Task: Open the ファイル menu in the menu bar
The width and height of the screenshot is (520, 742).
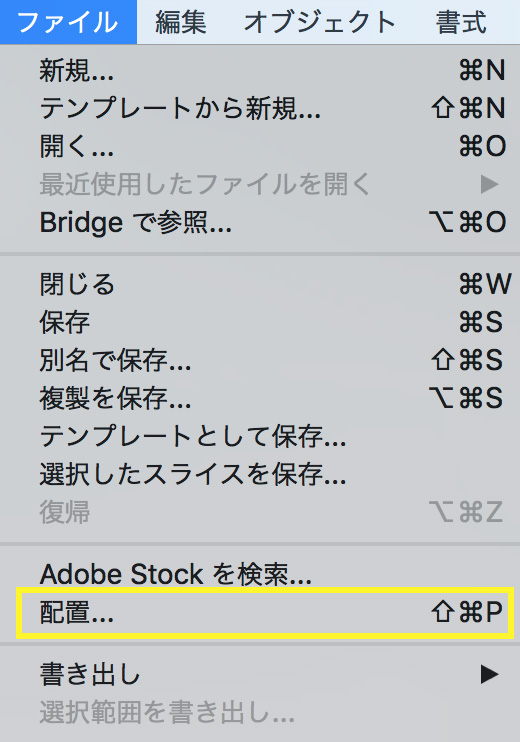Action: pos(68,22)
